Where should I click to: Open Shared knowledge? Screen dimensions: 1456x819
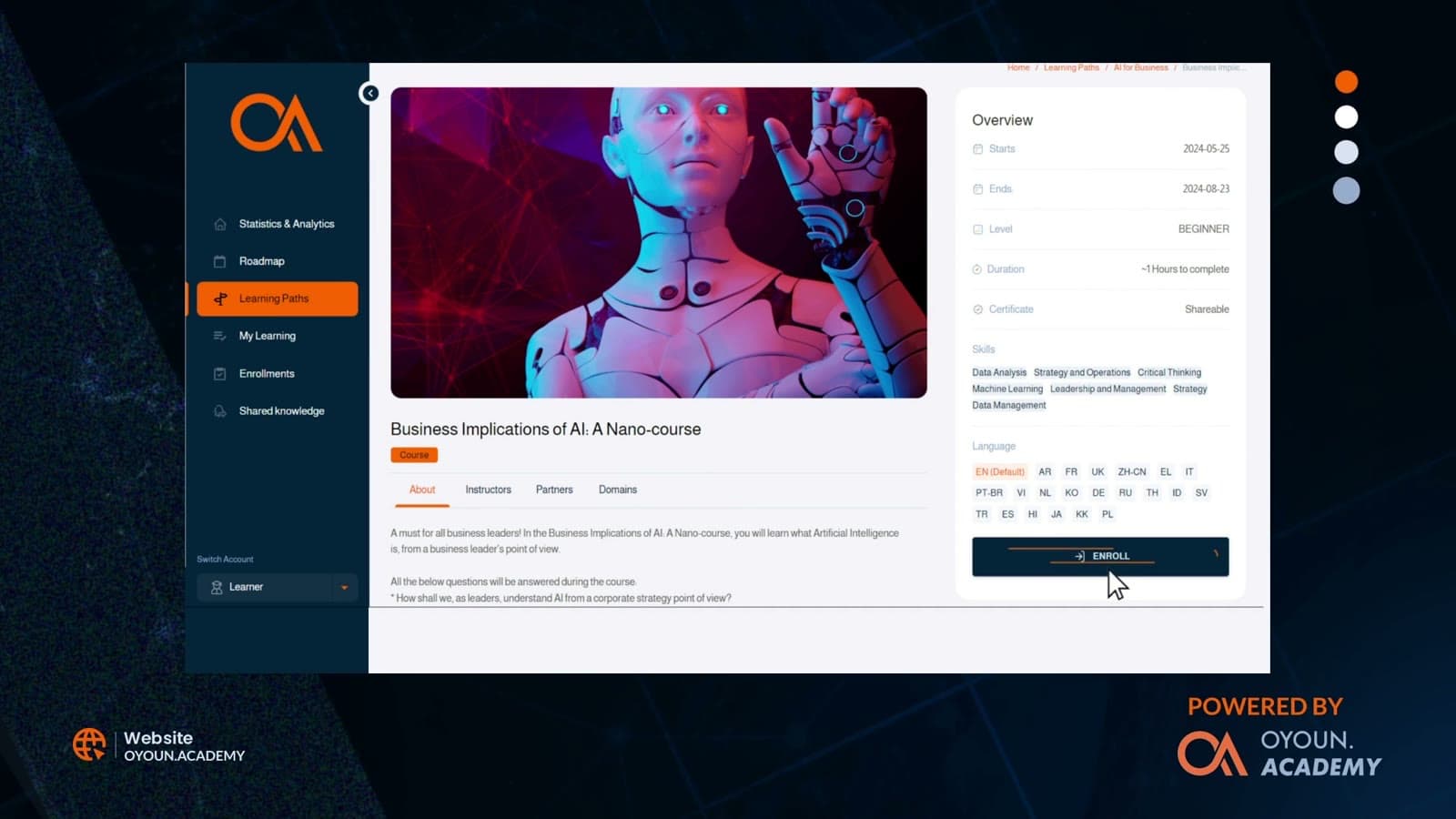[x=281, y=411]
